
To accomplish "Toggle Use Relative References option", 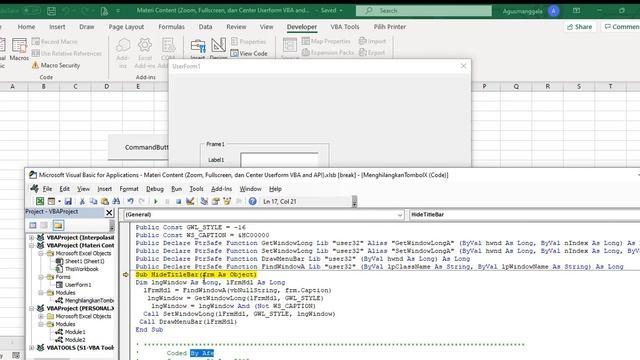I will click(67, 53).
